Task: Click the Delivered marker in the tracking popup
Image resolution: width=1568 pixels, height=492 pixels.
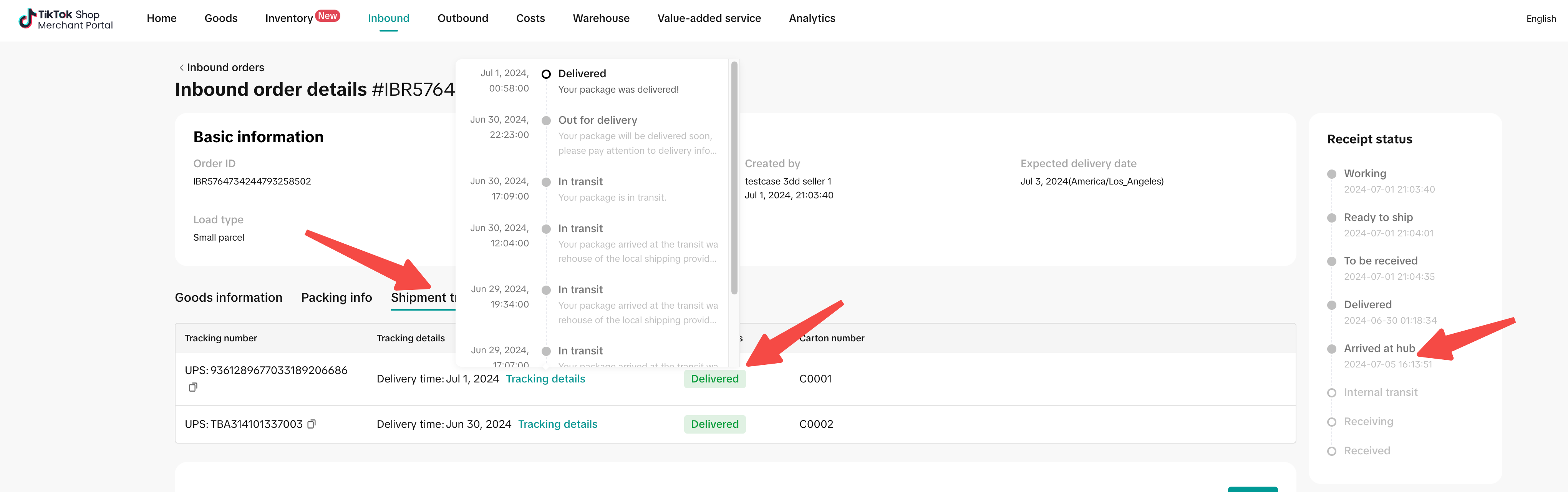Action: [546, 74]
